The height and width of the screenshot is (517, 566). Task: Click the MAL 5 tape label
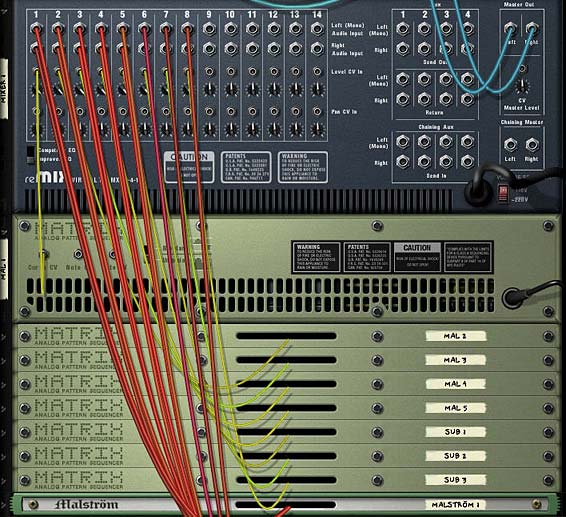pos(456,408)
